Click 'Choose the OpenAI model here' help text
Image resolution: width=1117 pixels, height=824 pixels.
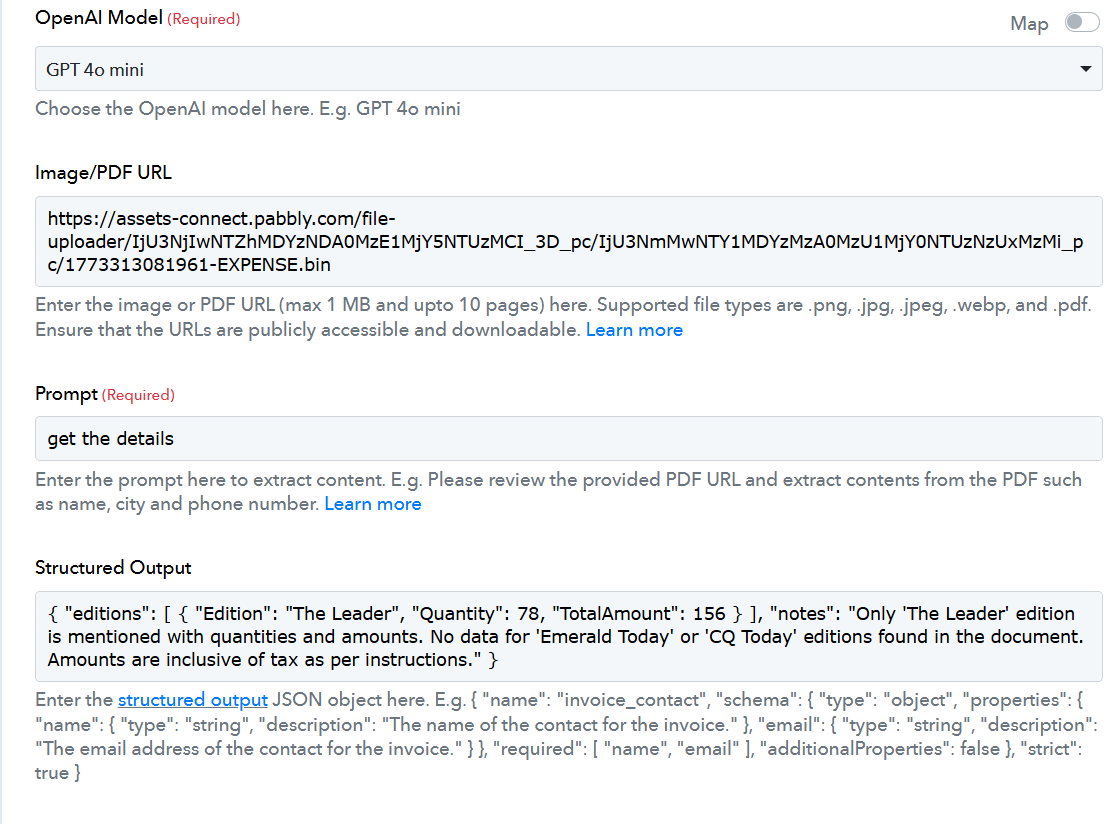(248, 109)
